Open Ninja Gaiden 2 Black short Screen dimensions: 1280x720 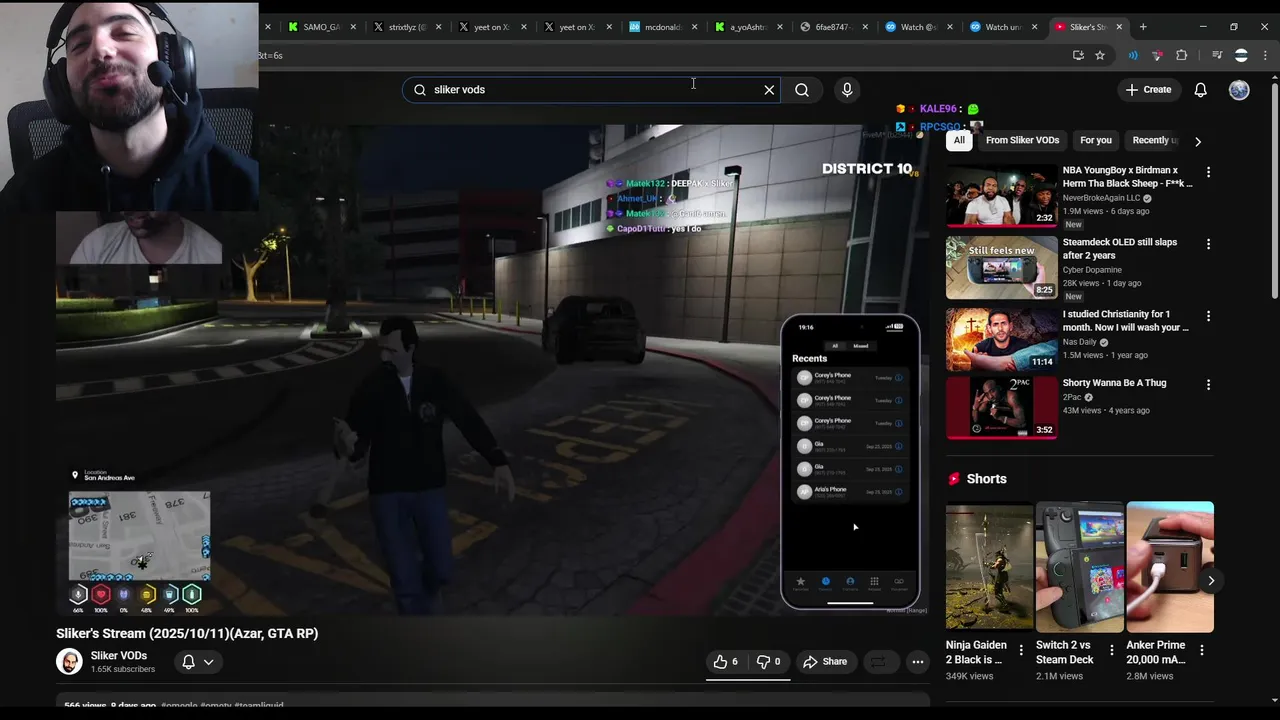(x=989, y=567)
